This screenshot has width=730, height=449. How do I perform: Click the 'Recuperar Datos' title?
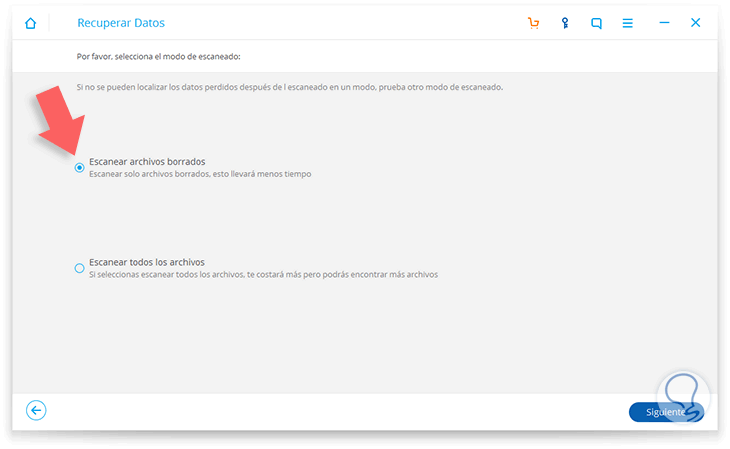121,23
